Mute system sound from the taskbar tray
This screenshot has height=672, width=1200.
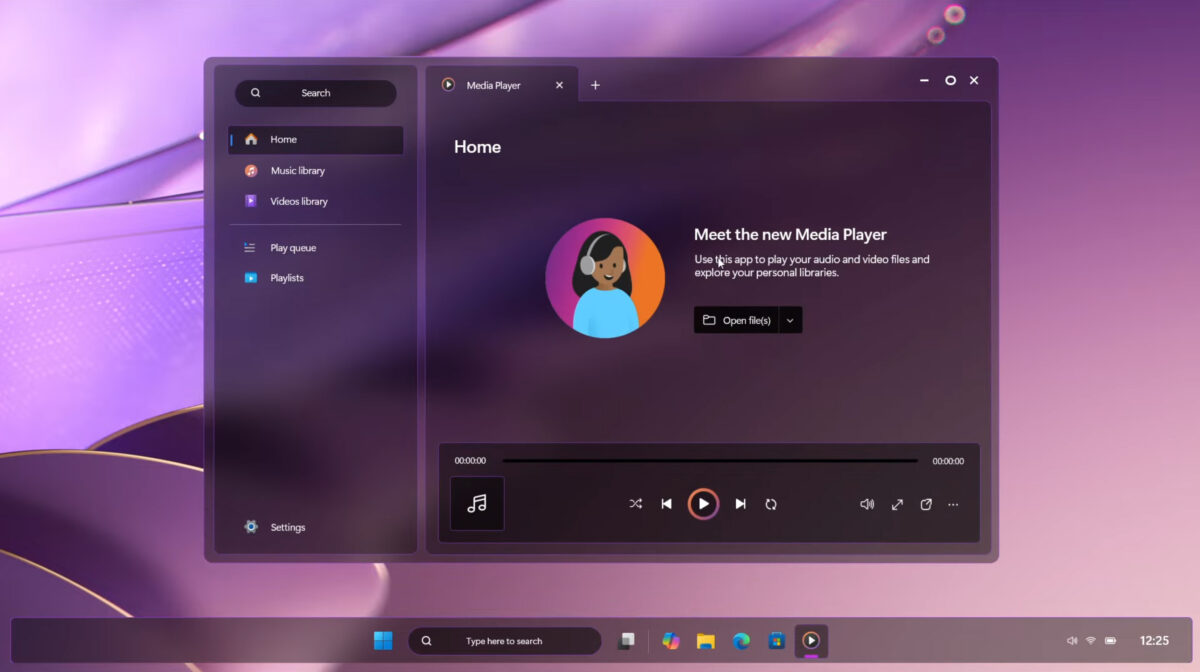tap(1072, 641)
